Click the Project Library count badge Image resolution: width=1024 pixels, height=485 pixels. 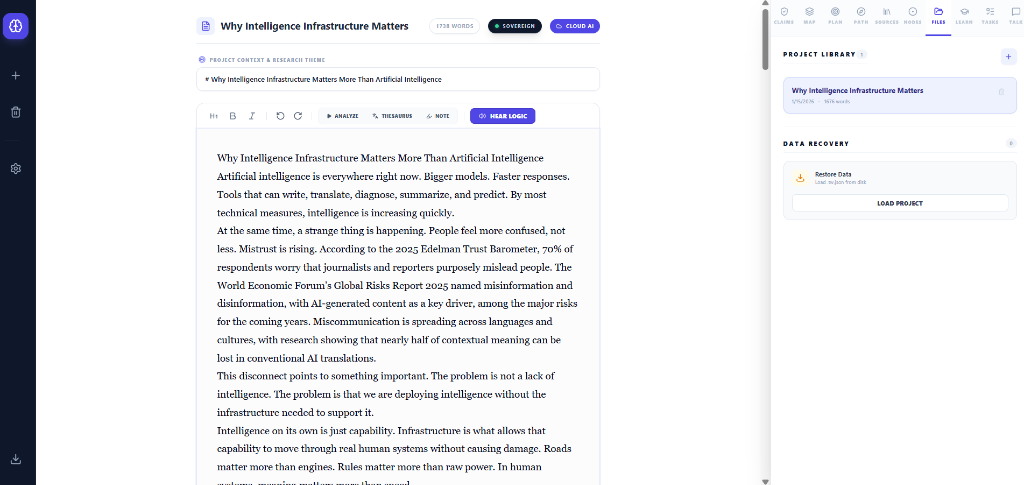click(862, 55)
